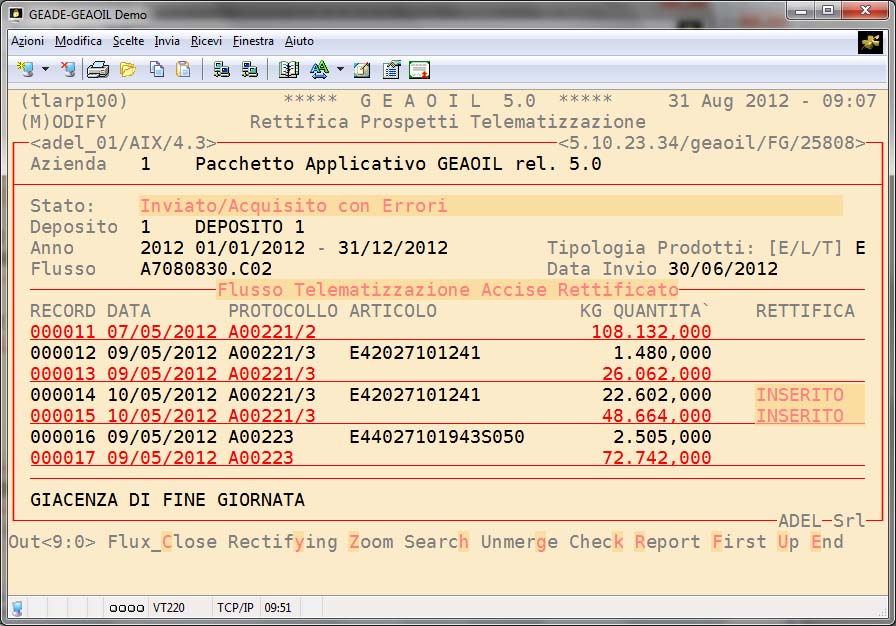Open the Finestra menu
Image resolution: width=896 pixels, height=626 pixels.
coord(253,41)
